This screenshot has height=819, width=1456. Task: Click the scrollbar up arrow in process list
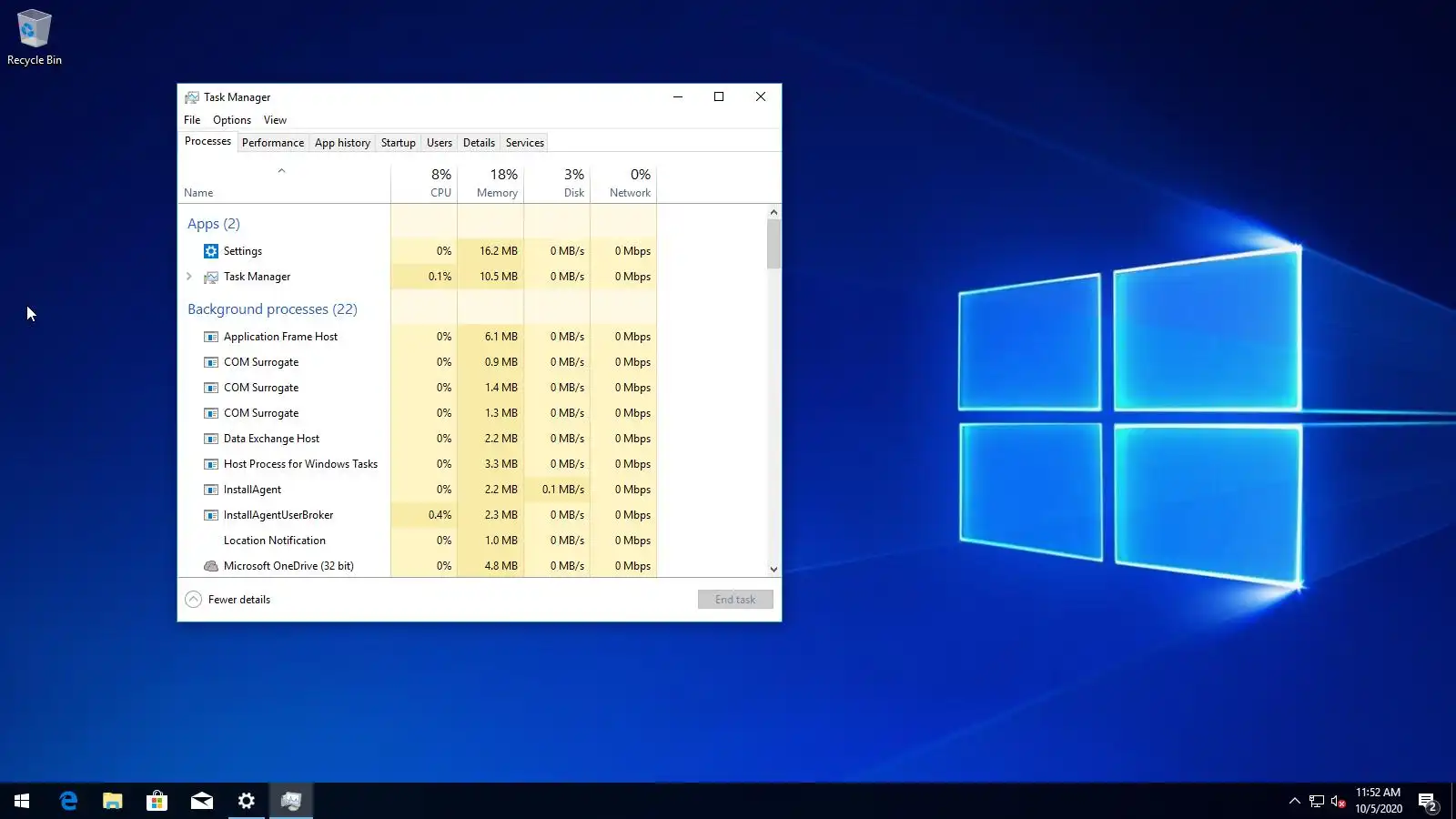773,212
